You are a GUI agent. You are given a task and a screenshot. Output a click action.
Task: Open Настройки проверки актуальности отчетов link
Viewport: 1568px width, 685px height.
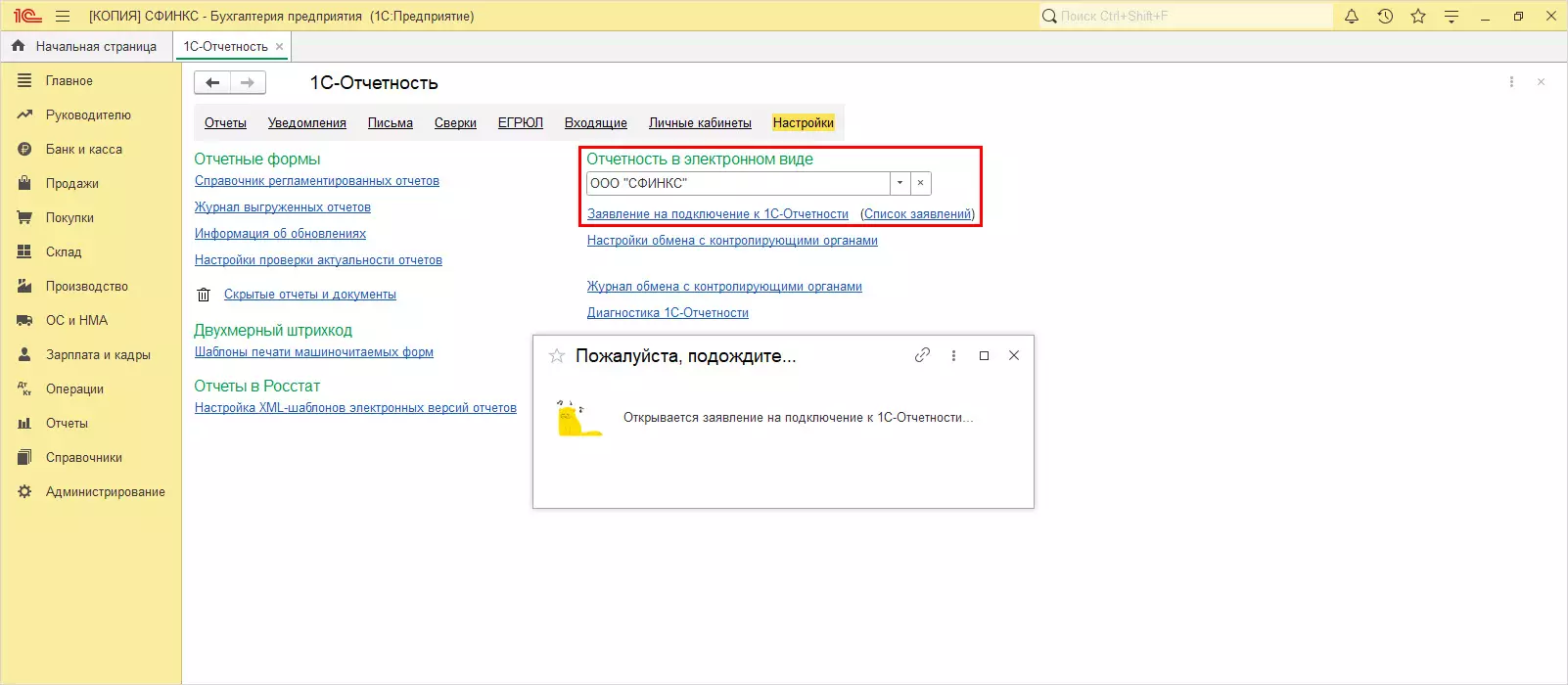(318, 260)
